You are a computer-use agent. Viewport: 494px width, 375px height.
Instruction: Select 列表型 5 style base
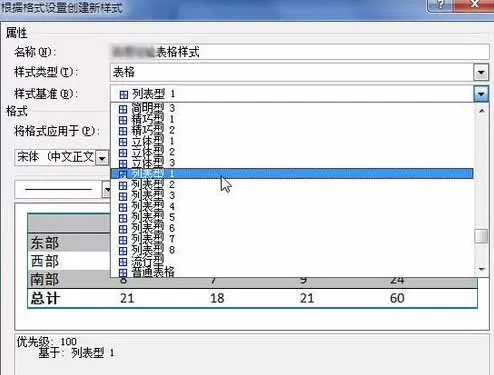[292, 217]
